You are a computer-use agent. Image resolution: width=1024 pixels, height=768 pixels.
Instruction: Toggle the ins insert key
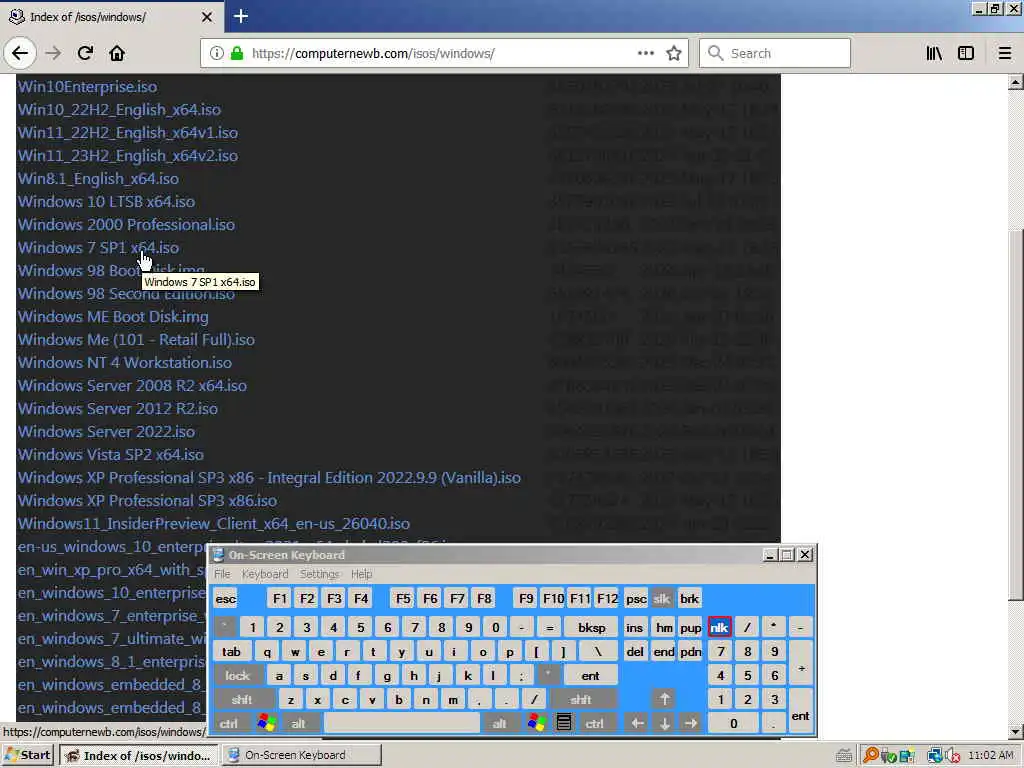635,627
